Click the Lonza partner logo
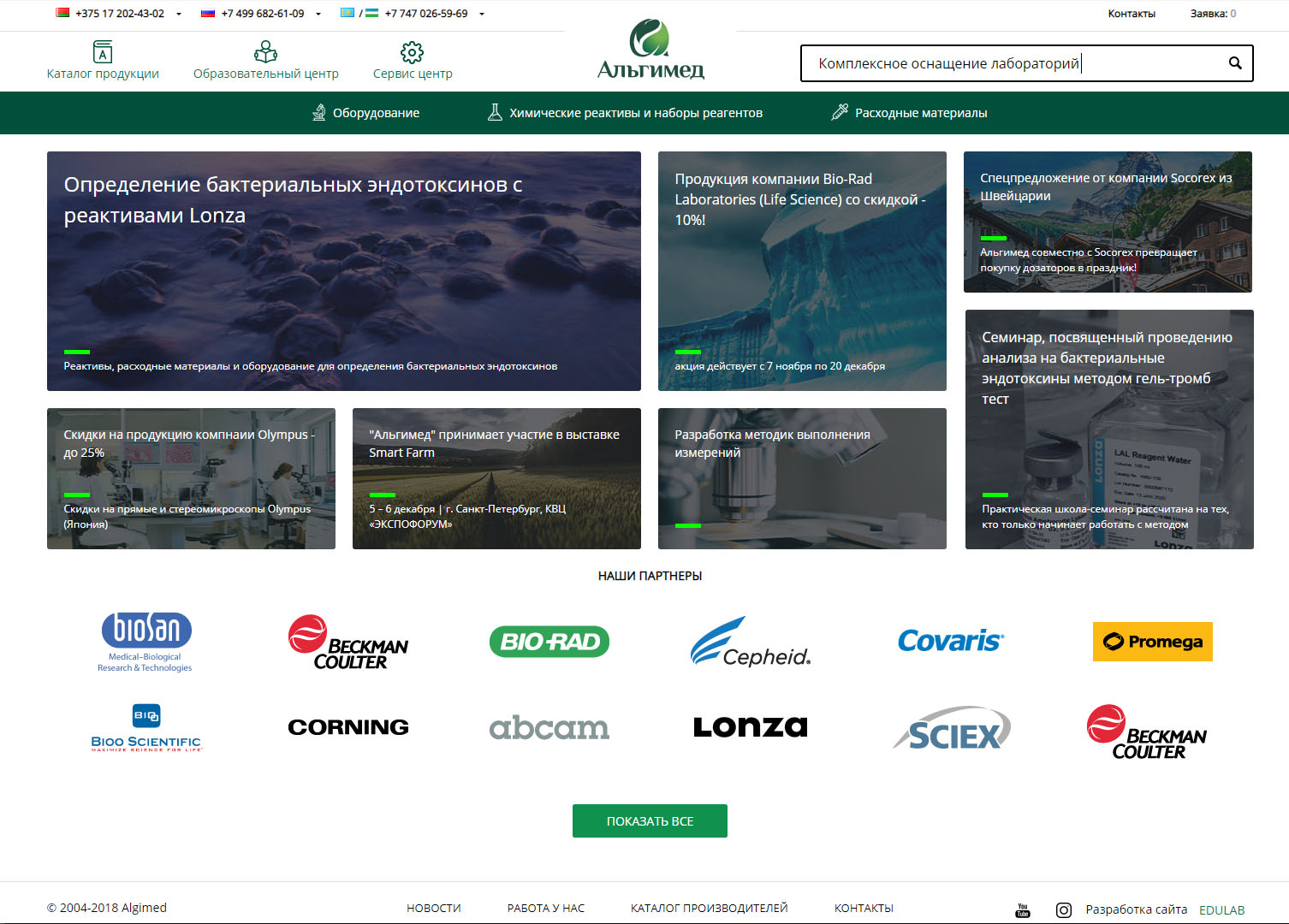Image resolution: width=1289 pixels, height=924 pixels. [x=751, y=727]
